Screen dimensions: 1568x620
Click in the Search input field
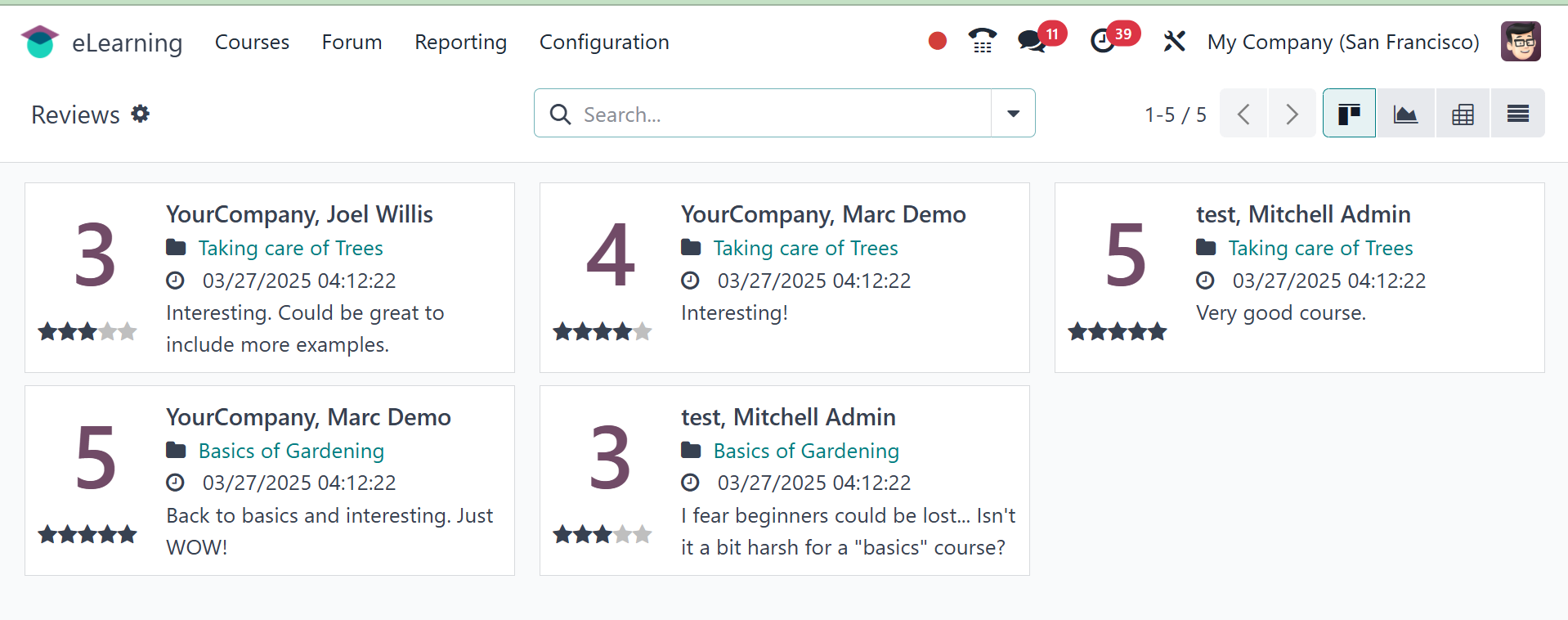(x=777, y=114)
